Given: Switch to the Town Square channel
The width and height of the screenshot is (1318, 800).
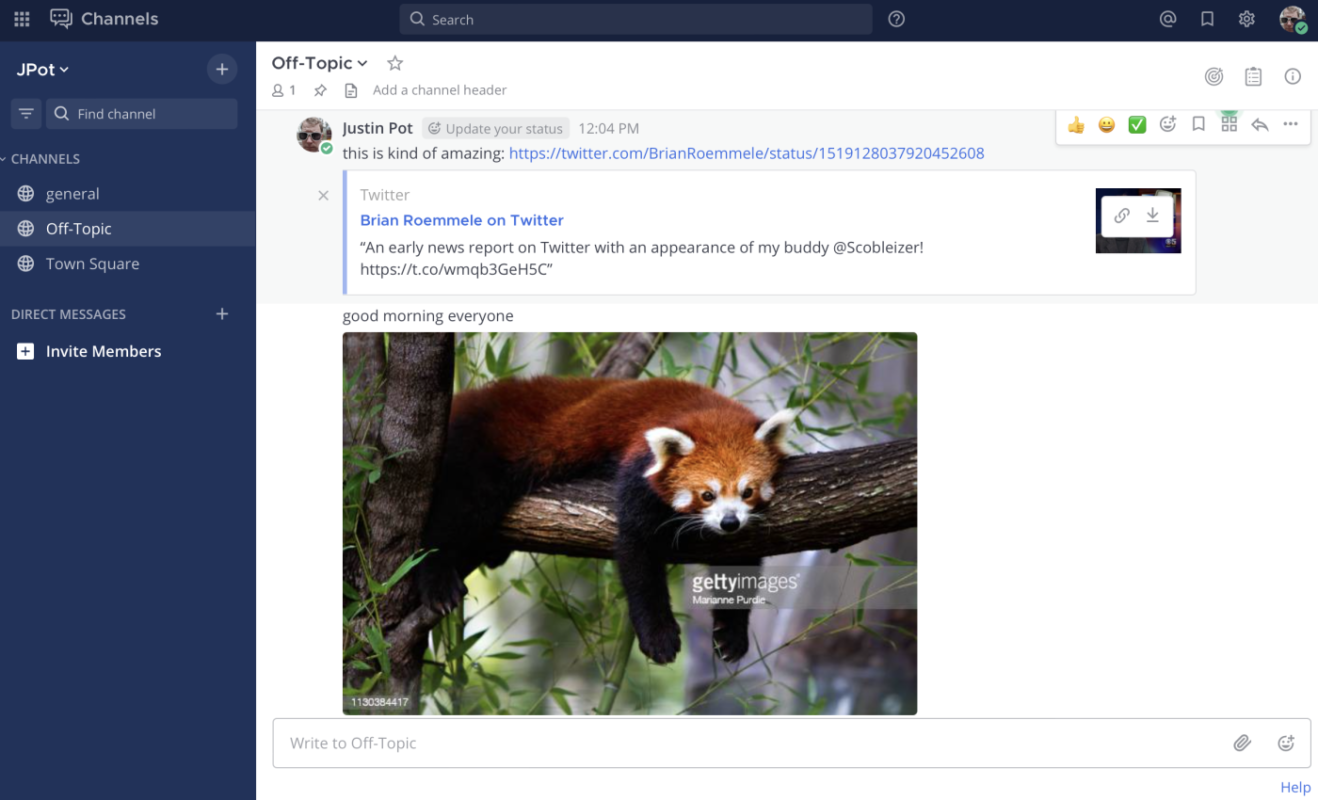Looking at the screenshot, I should [92, 264].
